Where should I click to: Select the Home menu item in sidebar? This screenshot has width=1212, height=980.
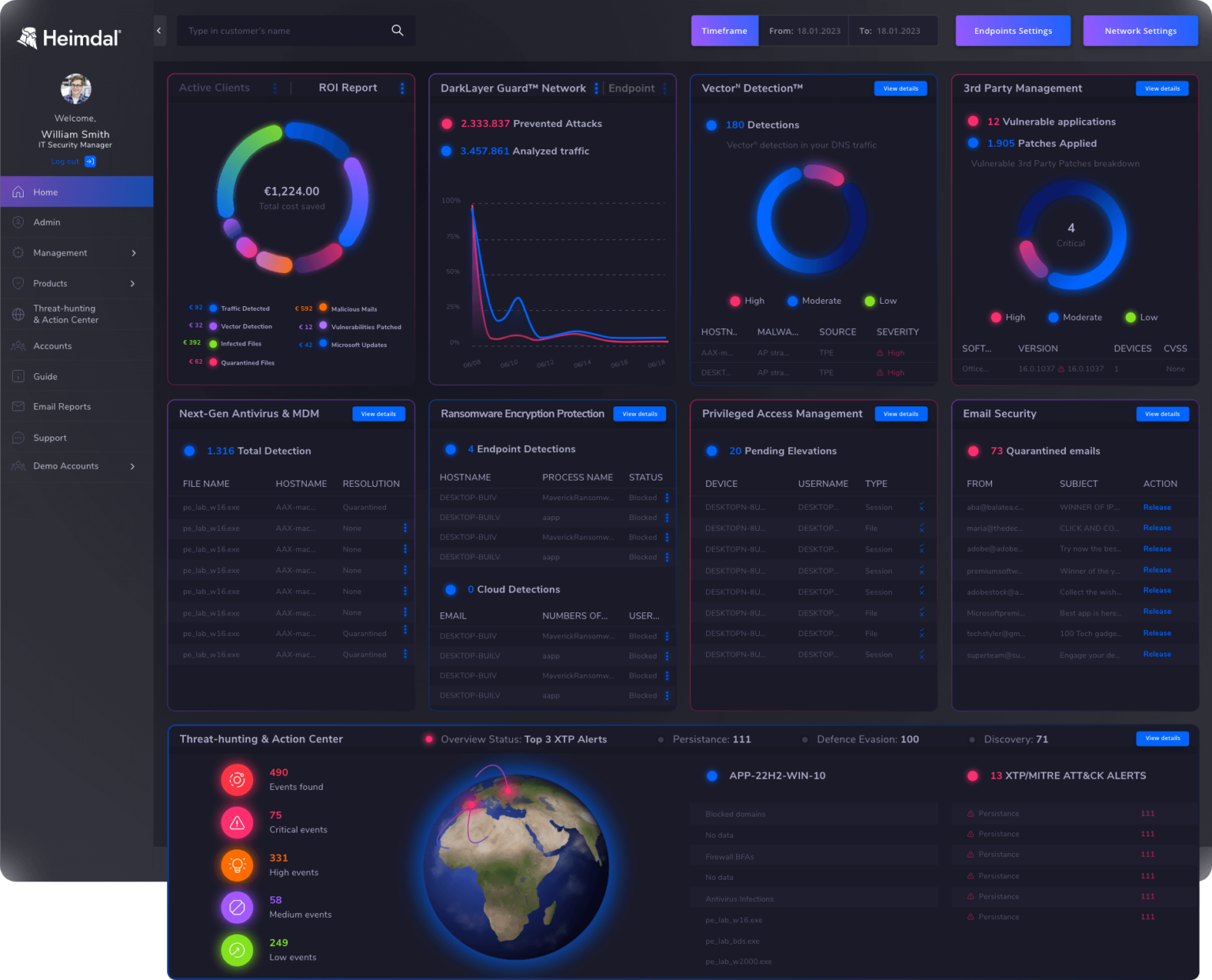click(45, 191)
